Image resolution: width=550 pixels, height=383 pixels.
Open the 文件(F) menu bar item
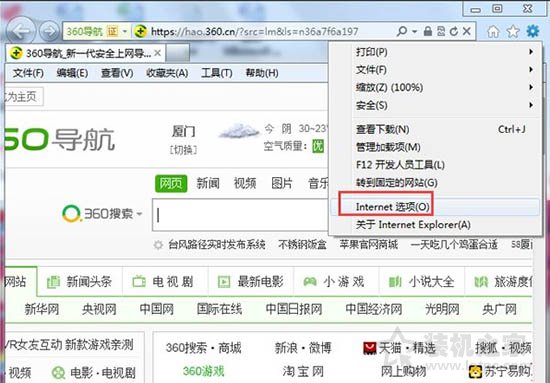28,73
